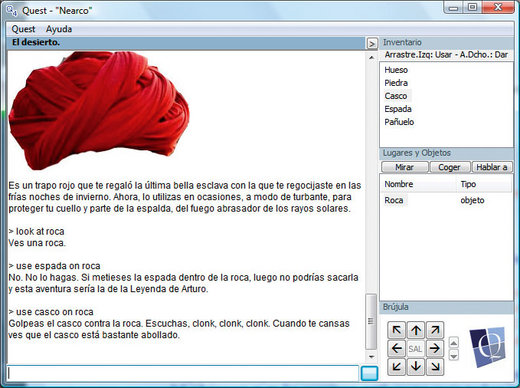Viewport: 520px width, 388px height.
Task: Click the text scrollbar down arrow
Action: pyautogui.click(x=371, y=357)
